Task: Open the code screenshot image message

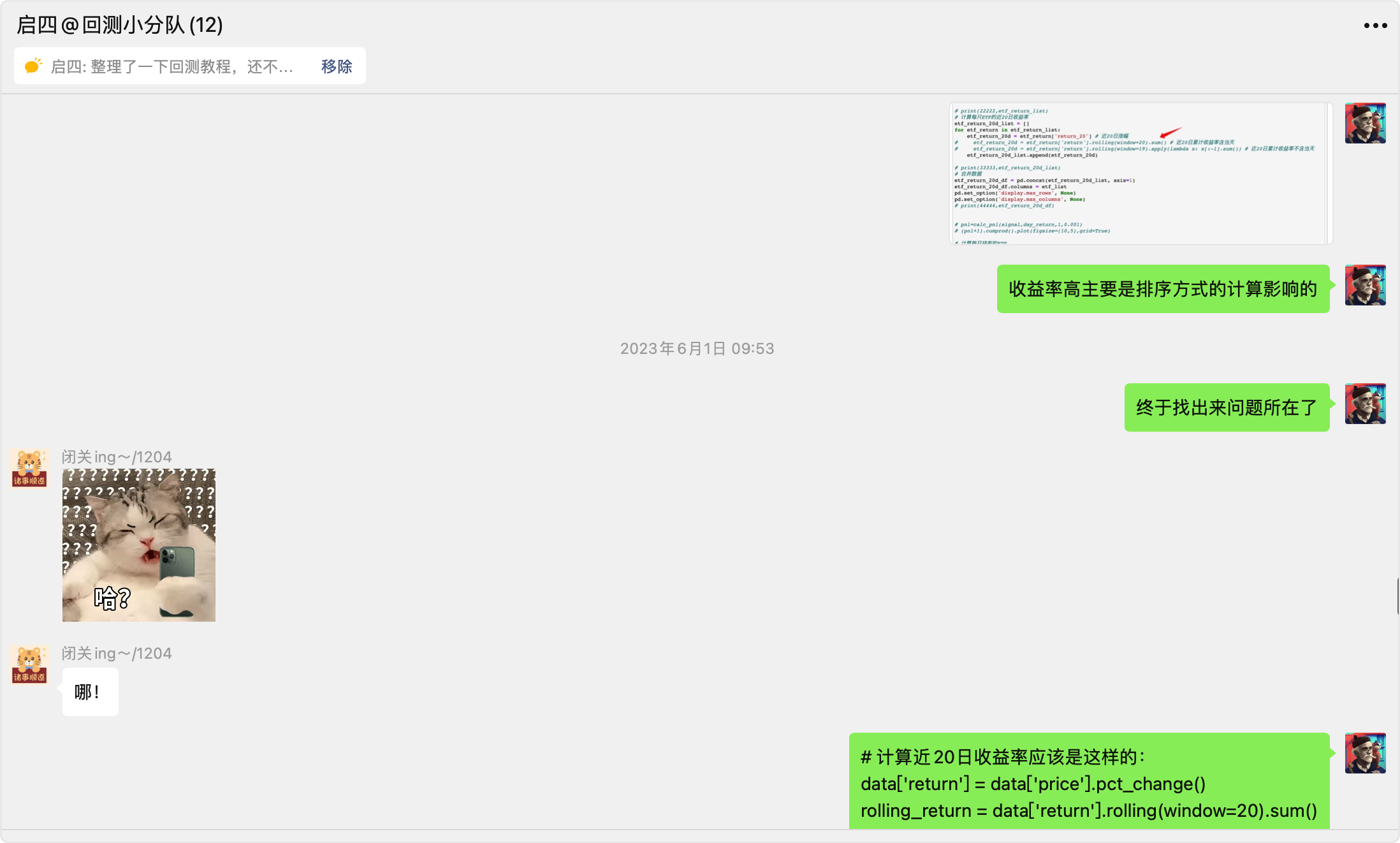Action: 1140,173
